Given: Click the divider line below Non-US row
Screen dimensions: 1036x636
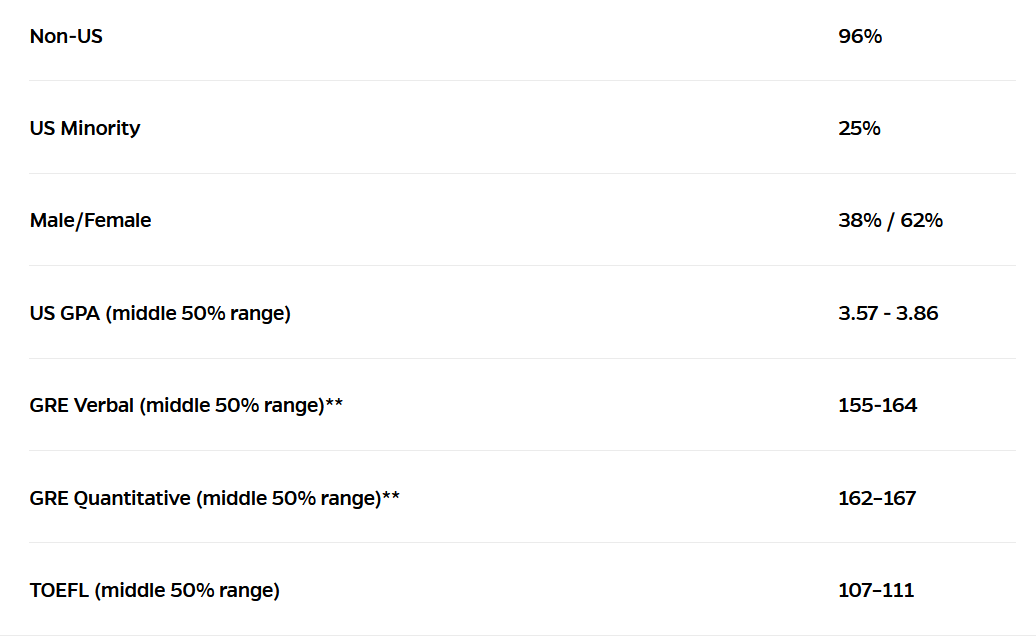Looking at the screenshot, I should (x=522, y=81).
